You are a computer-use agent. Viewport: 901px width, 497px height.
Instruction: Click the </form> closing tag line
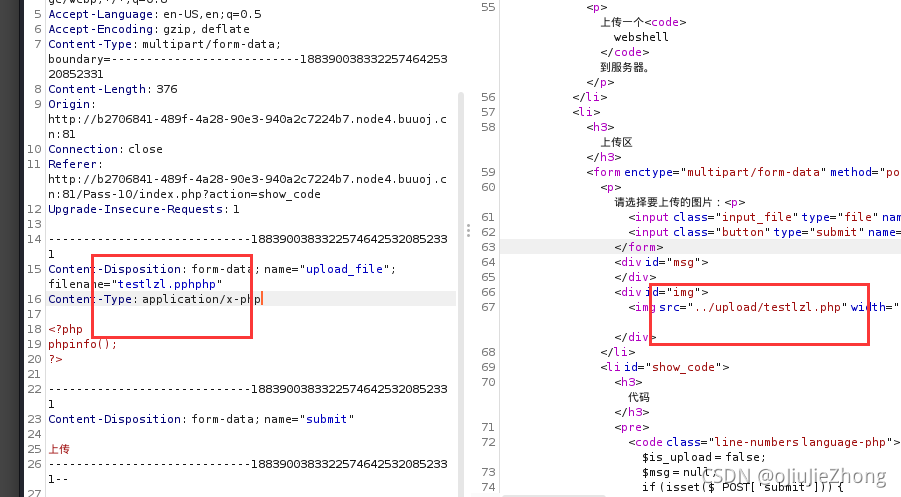pos(638,247)
